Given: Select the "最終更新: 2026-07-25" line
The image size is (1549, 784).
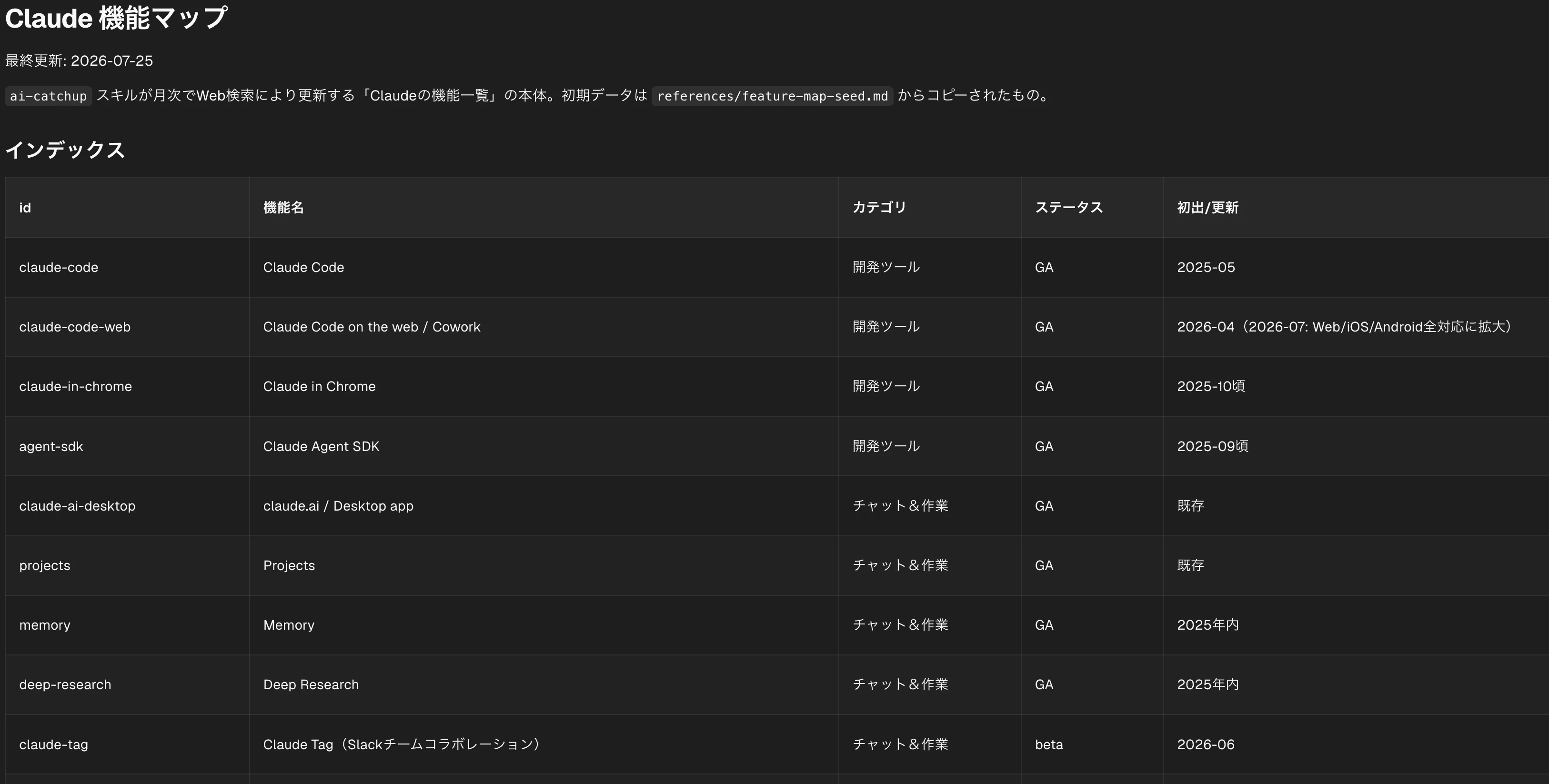Looking at the screenshot, I should [x=79, y=60].
